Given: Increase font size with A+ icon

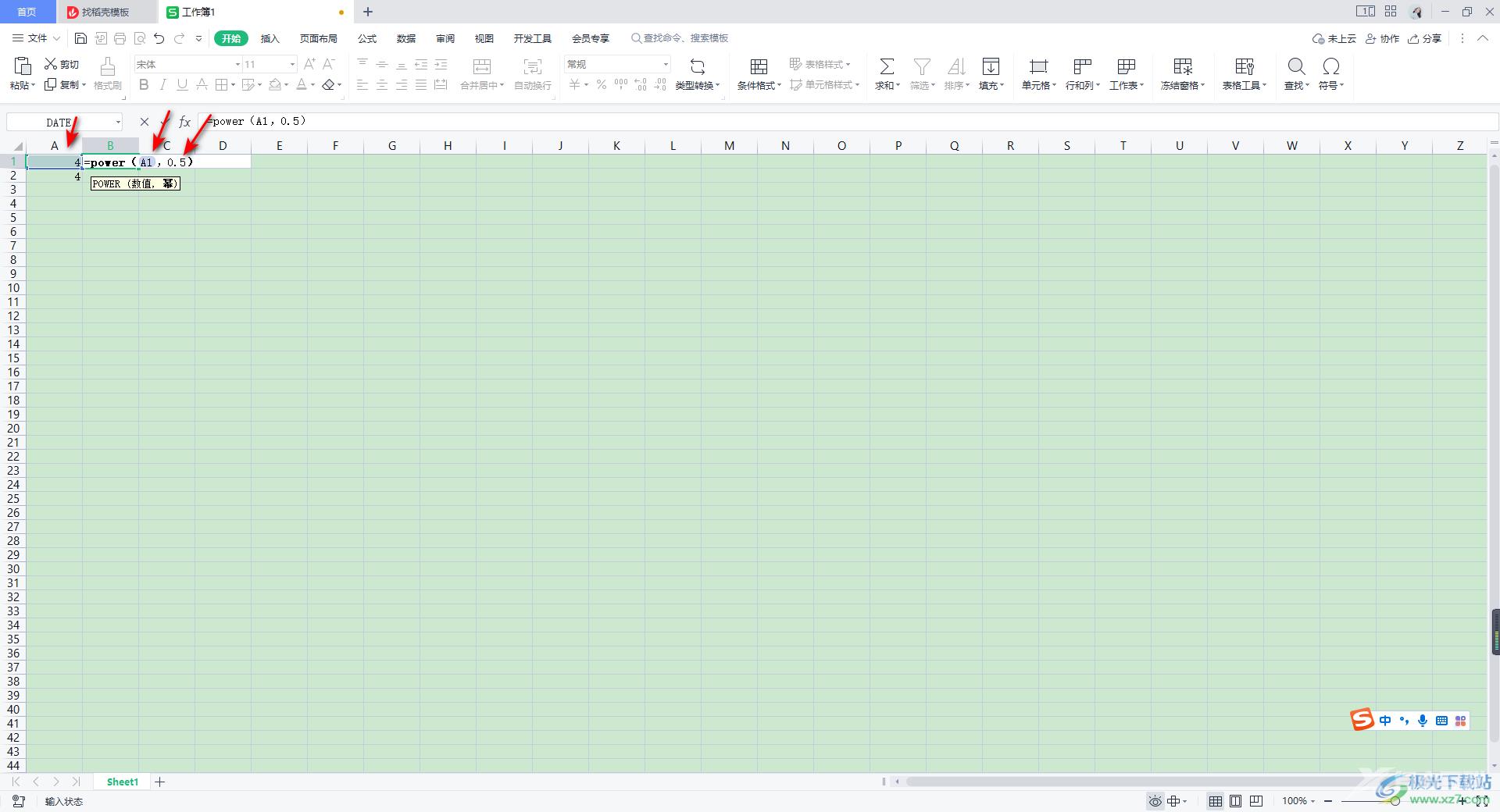Looking at the screenshot, I should coord(309,64).
